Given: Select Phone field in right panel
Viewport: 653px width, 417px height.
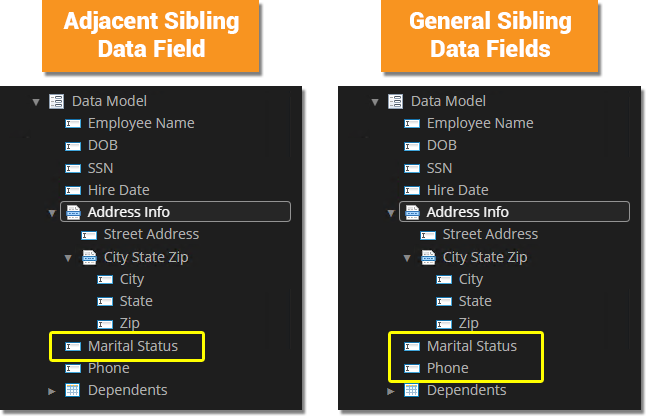Looking at the screenshot, I should click(447, 368).
